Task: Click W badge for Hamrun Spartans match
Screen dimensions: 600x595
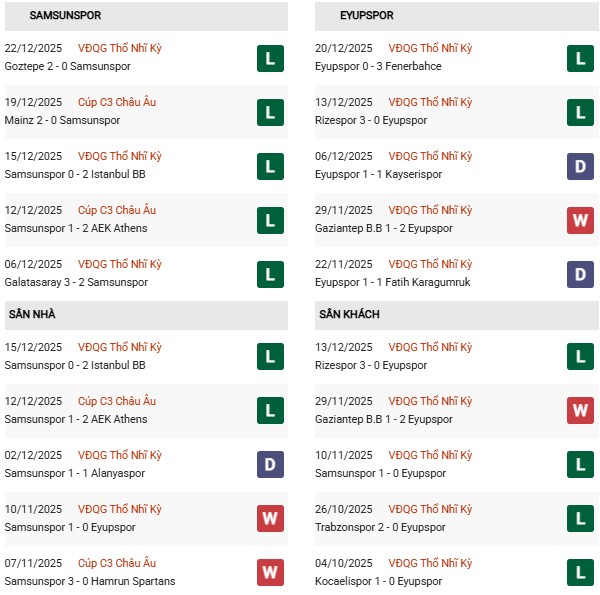Action: [x=269, y=573]
